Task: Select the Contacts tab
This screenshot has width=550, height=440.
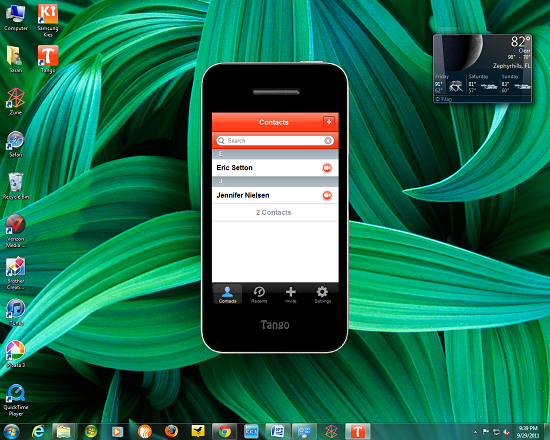Action: 227,294
